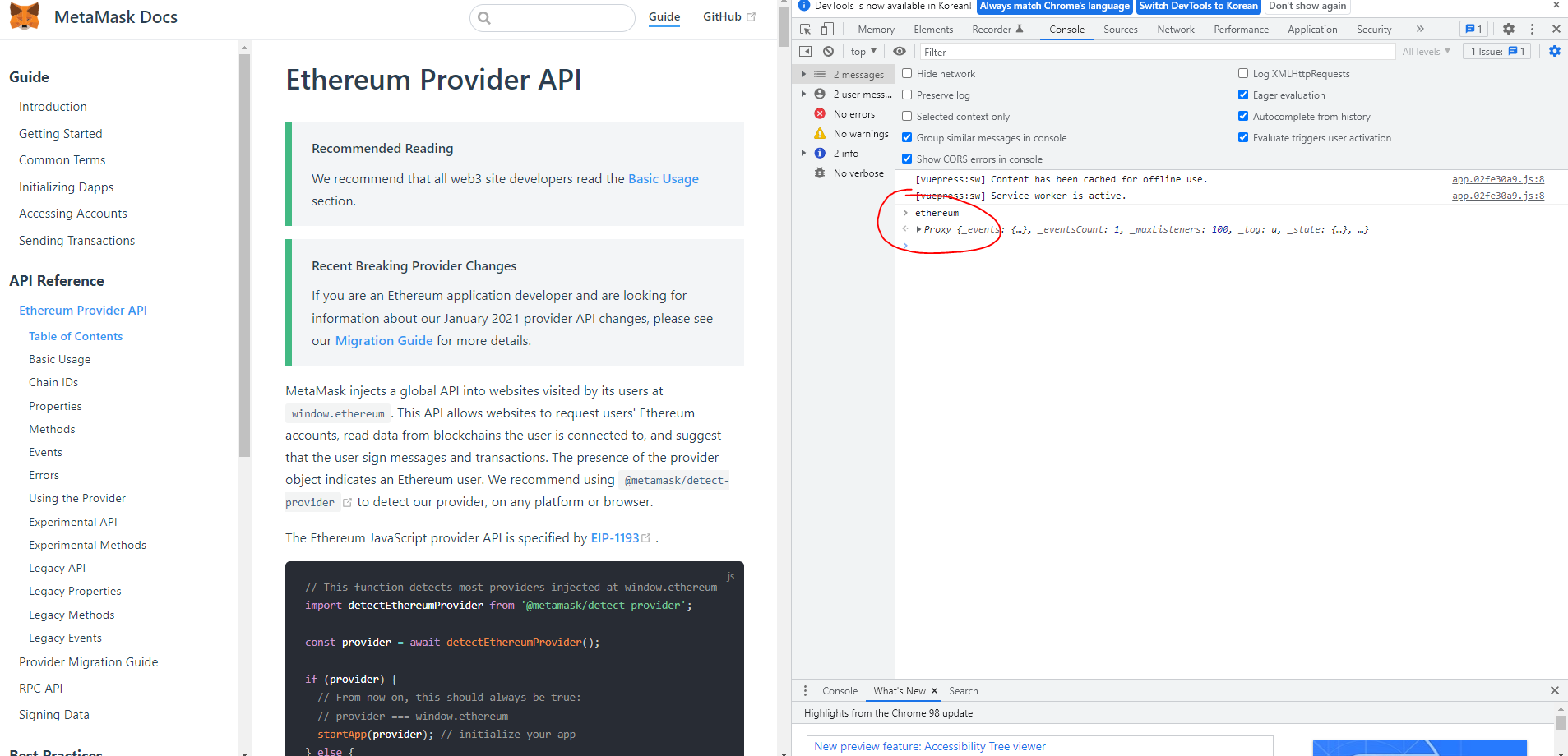Image resolution: width=1568 pixels, height=756 pixels.
Task: Open the Memory tab
Action: point(876,30)
